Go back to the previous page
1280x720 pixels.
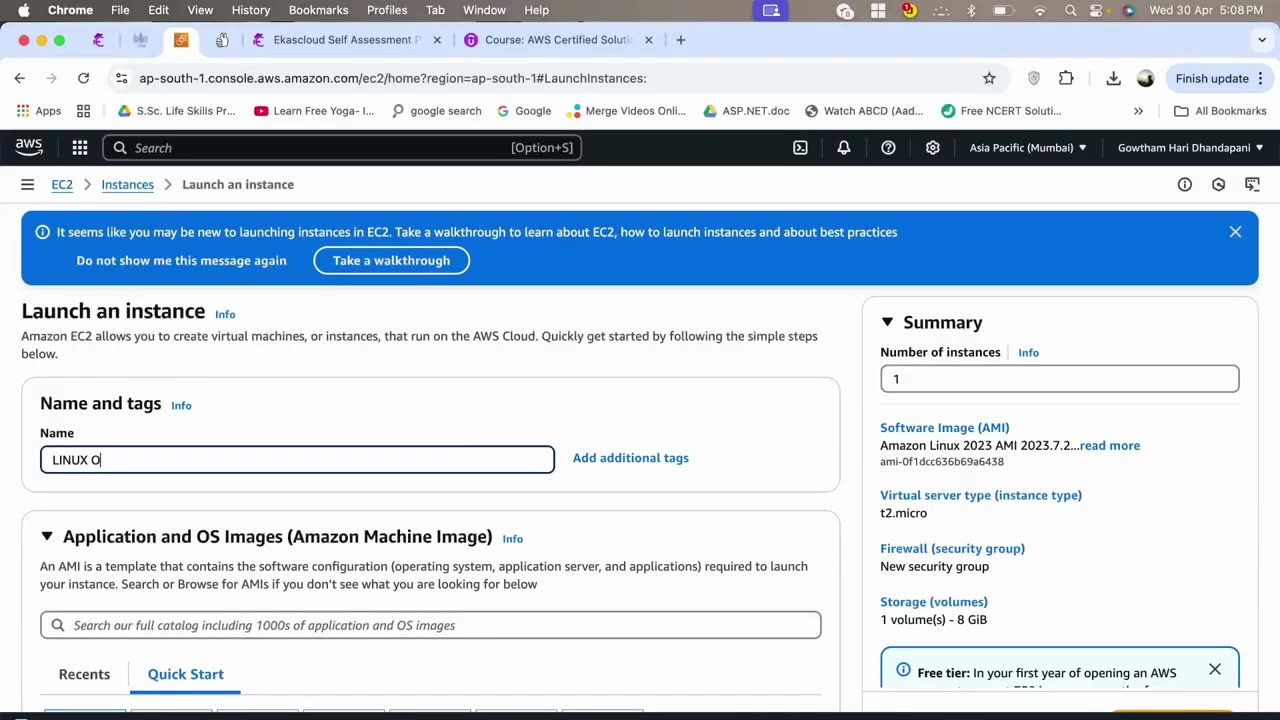coord(20,78)
